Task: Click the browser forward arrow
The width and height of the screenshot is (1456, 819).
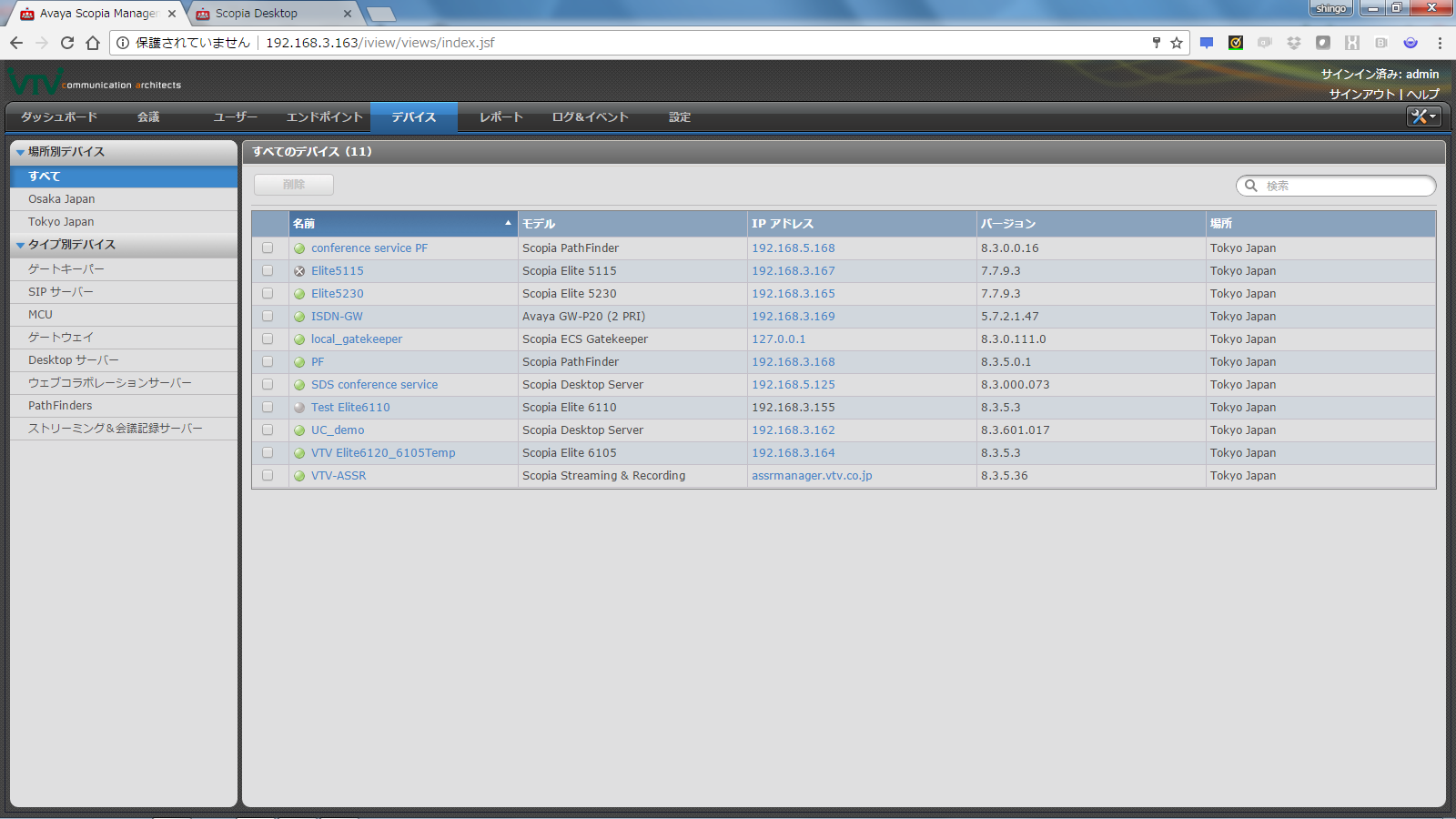Action: [42, 43]
